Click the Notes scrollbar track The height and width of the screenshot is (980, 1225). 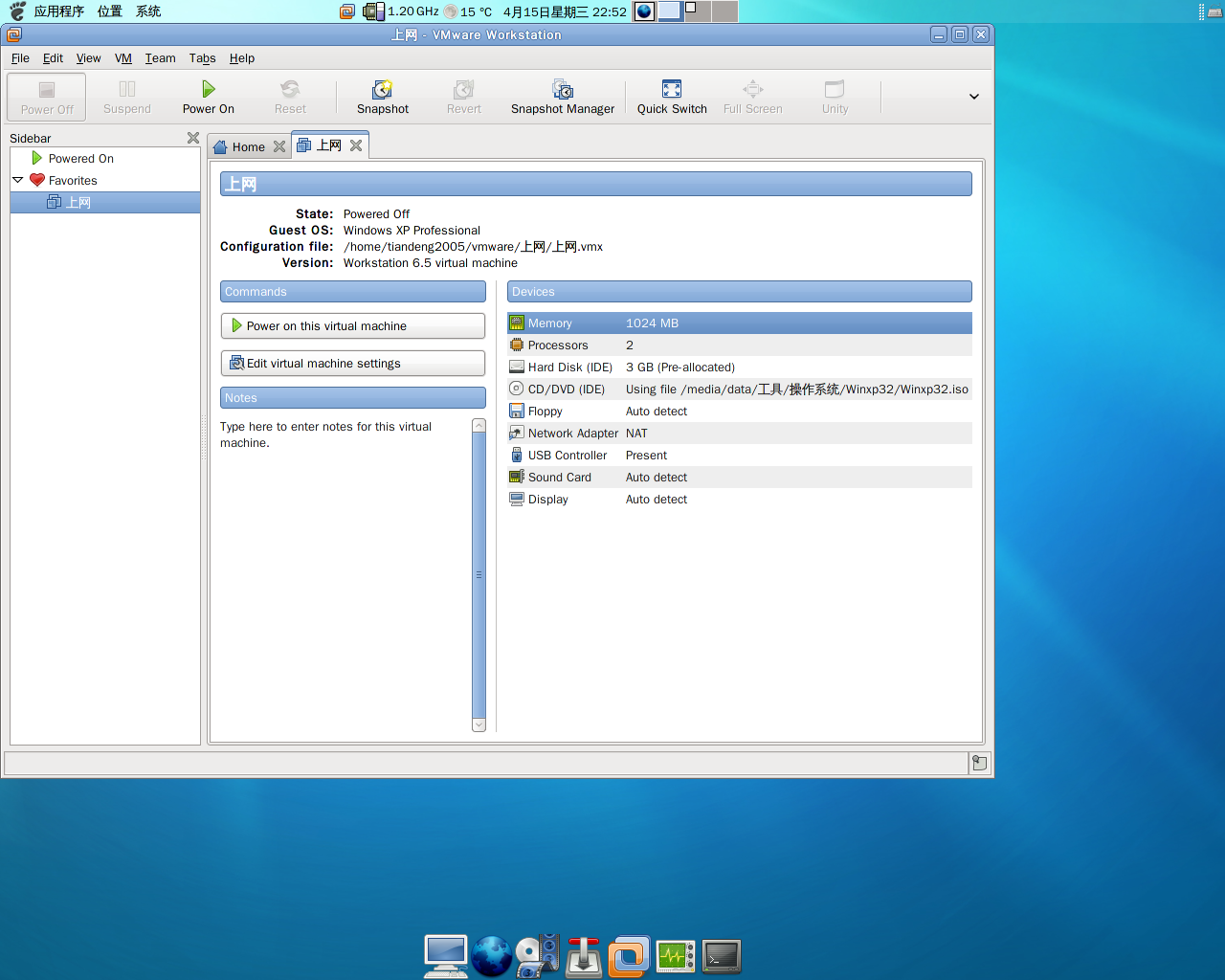point(479,575)
